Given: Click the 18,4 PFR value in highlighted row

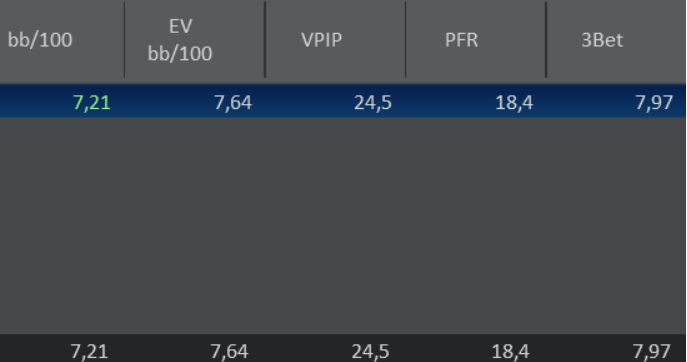Looking at the screenshot, I should [x=514, y=103].
